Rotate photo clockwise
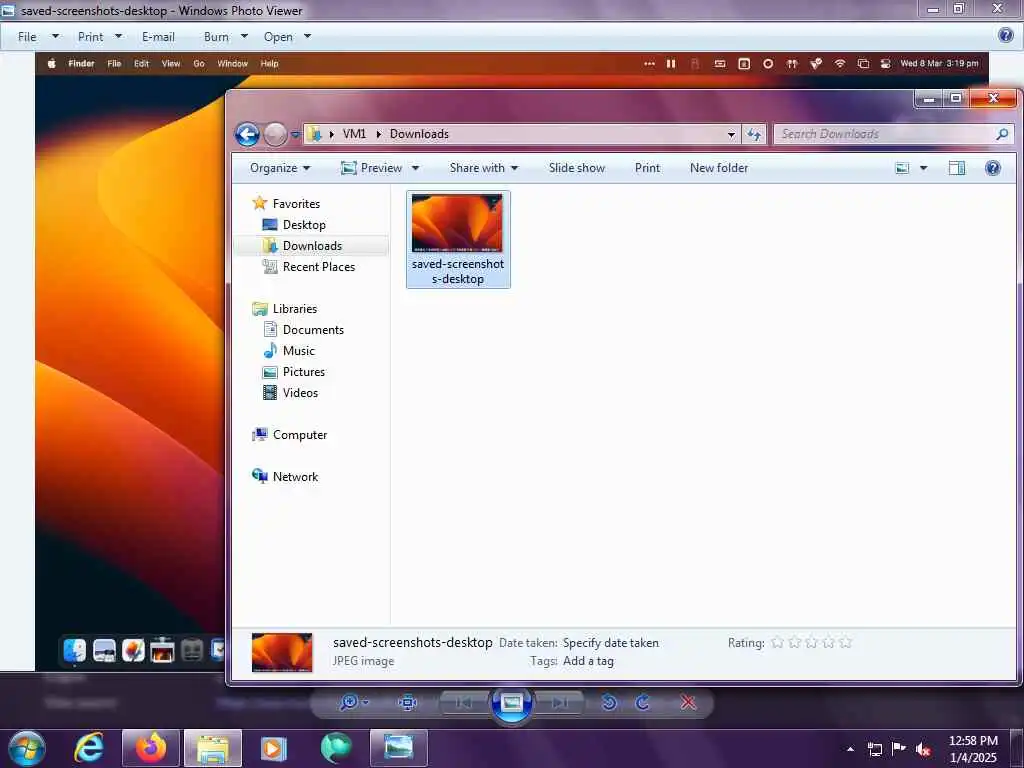 [x=643, y=702]
